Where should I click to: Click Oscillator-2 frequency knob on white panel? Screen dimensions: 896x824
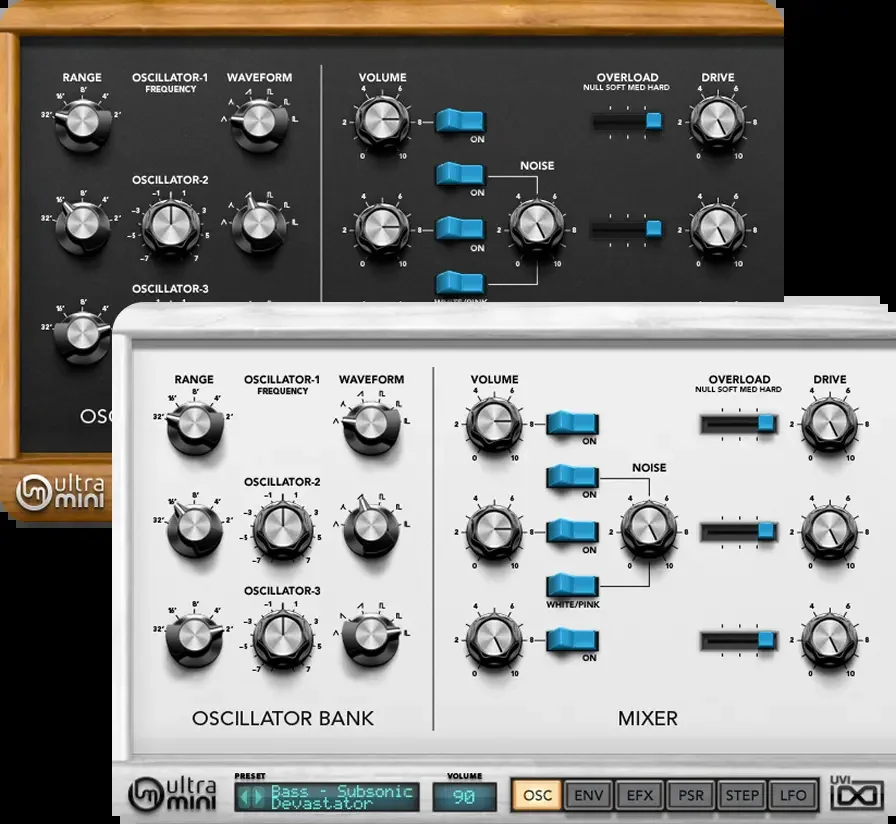point(282,530)
